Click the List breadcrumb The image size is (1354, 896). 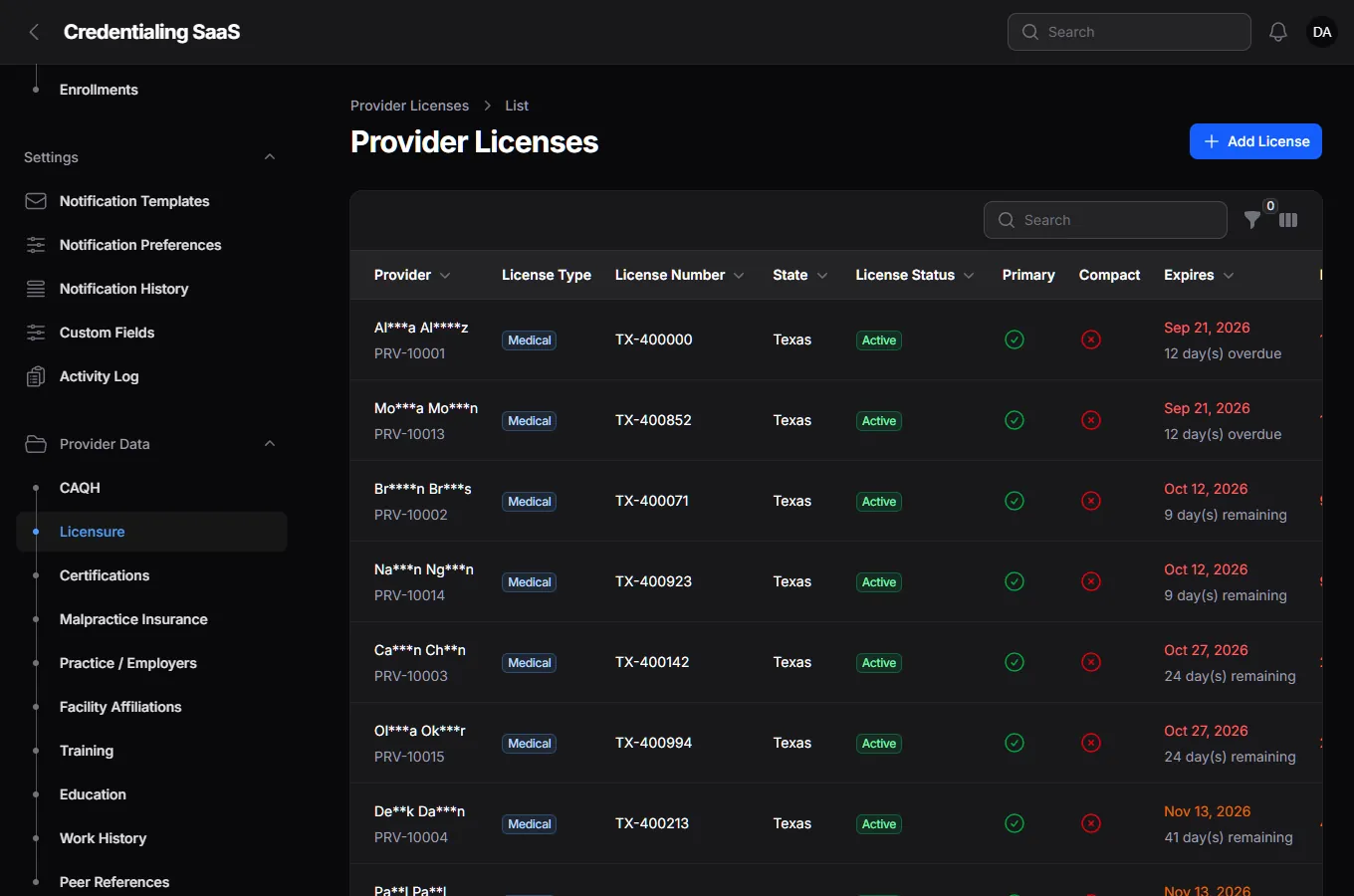(517, 106)
